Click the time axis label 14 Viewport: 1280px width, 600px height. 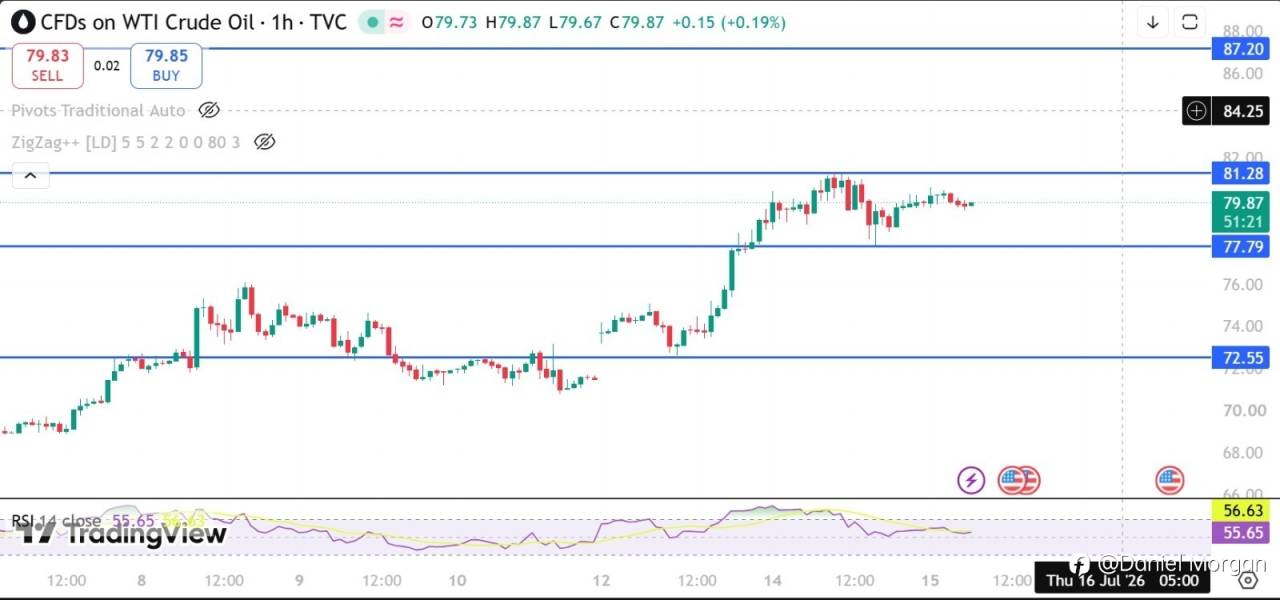click(772, 580)
